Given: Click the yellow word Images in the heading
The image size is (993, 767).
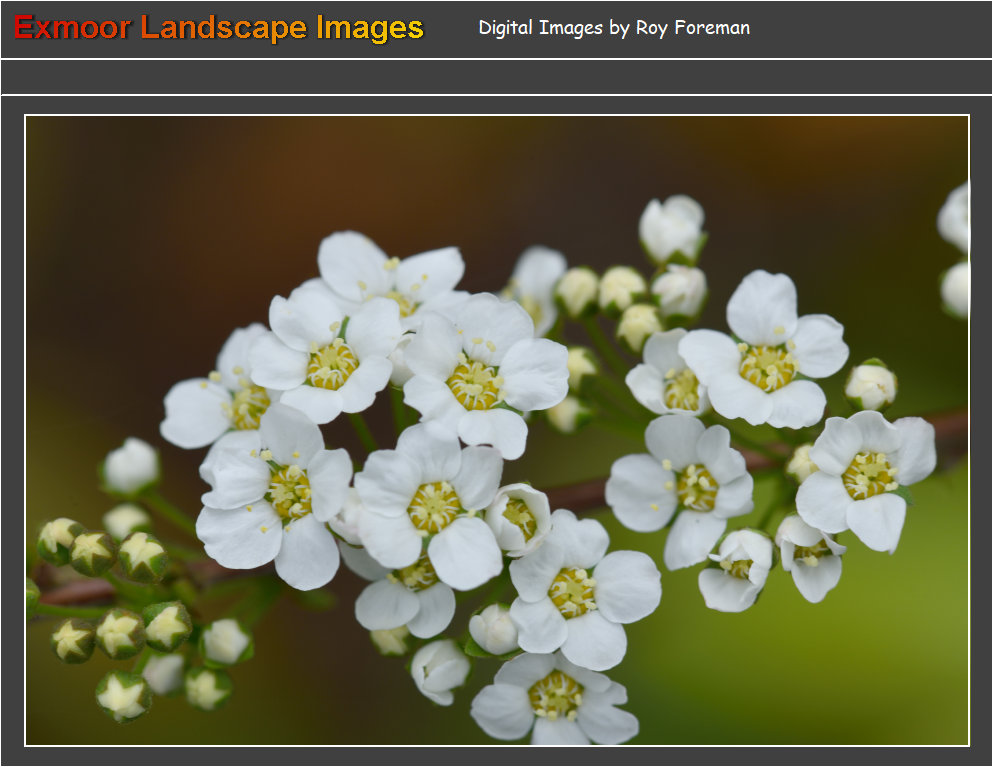Looking at the screenshot, I should 369,28.
